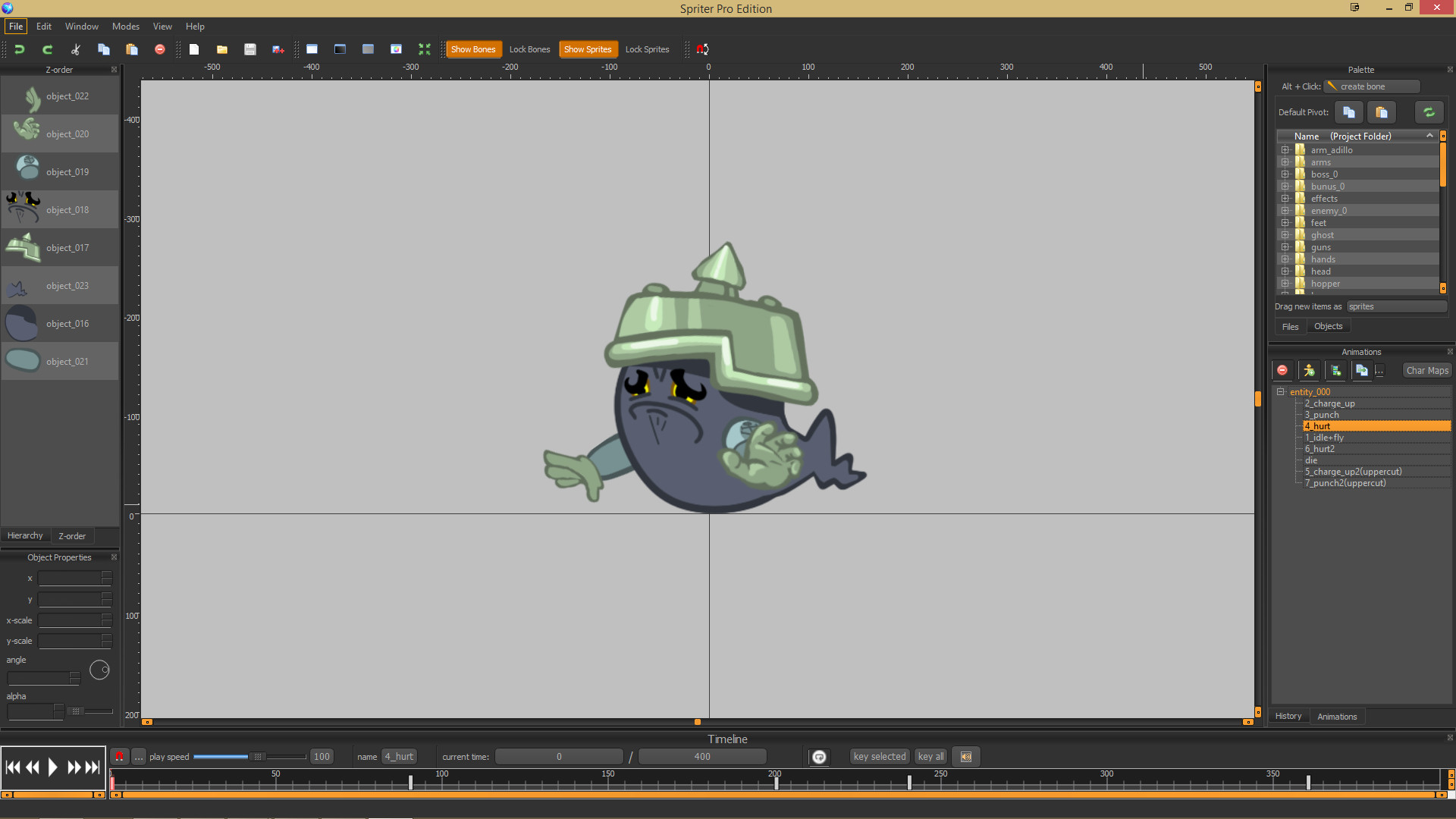Switch to the Hierarchy tab
Viewport: 1456px width, 819px height.
click(25, 535)
